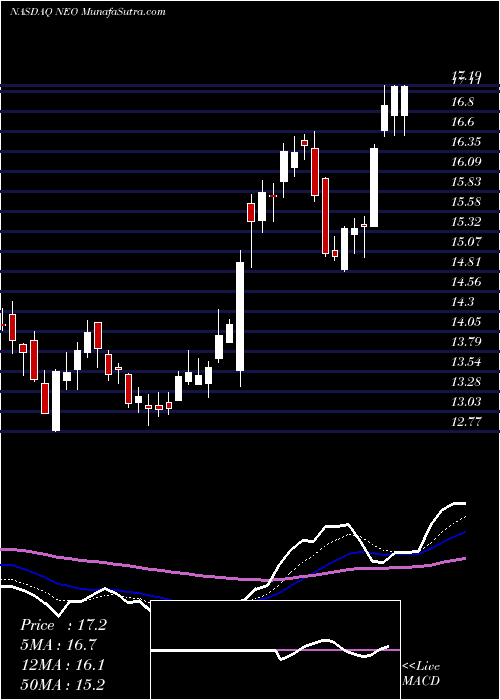Click the 5MA : 16.7 readout
The image size is (500, 700).
pyautogui.click(x=58, y=645)
